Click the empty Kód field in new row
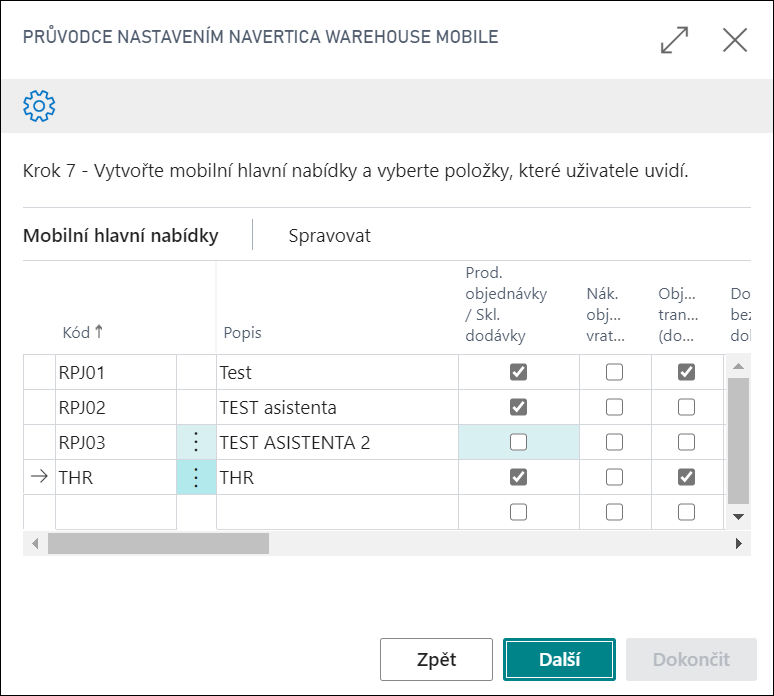The width and height of the screenshot is (774, 696). pyautogui.click(x=116, y=512)
